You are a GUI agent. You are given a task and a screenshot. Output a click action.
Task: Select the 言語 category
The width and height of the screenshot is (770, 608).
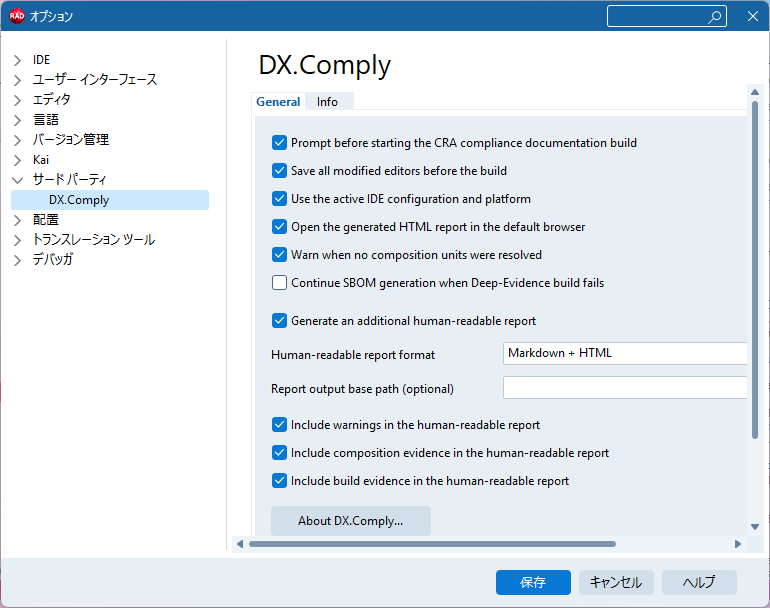(x=46, y=120)
